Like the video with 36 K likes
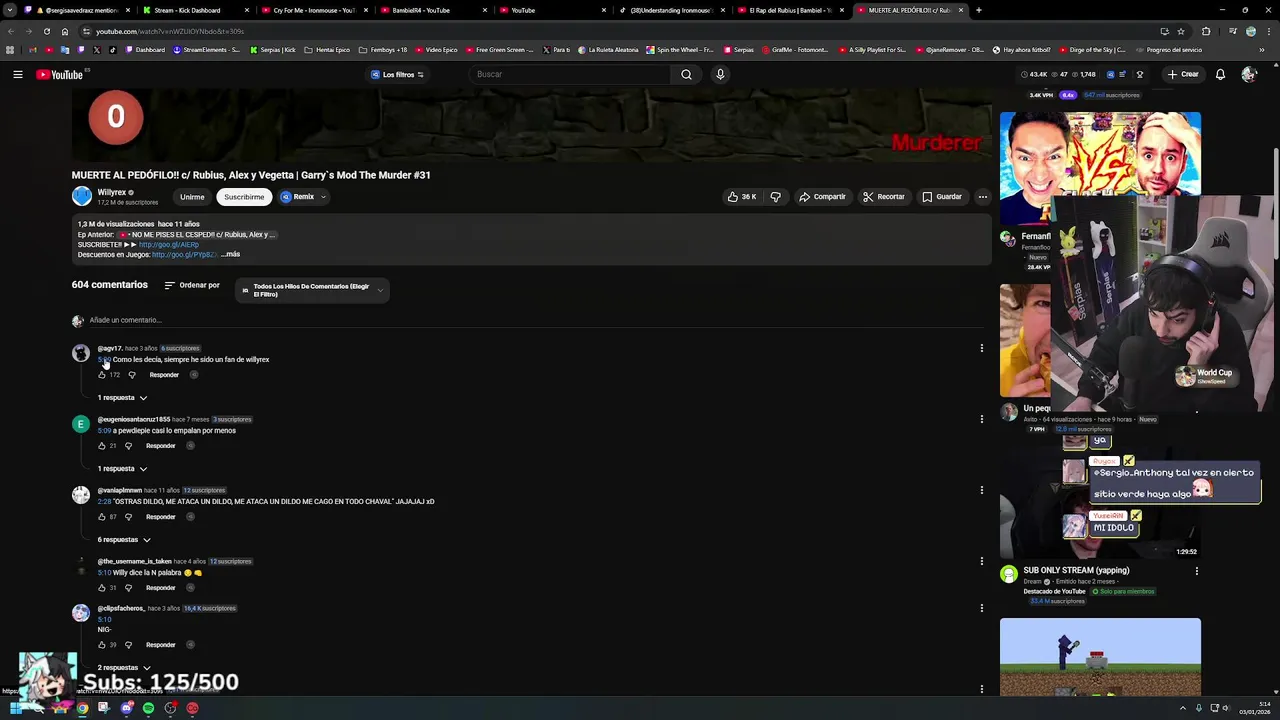Viewport: 1280px width, 720px height. pyautogui.click(x=742, y=197)
